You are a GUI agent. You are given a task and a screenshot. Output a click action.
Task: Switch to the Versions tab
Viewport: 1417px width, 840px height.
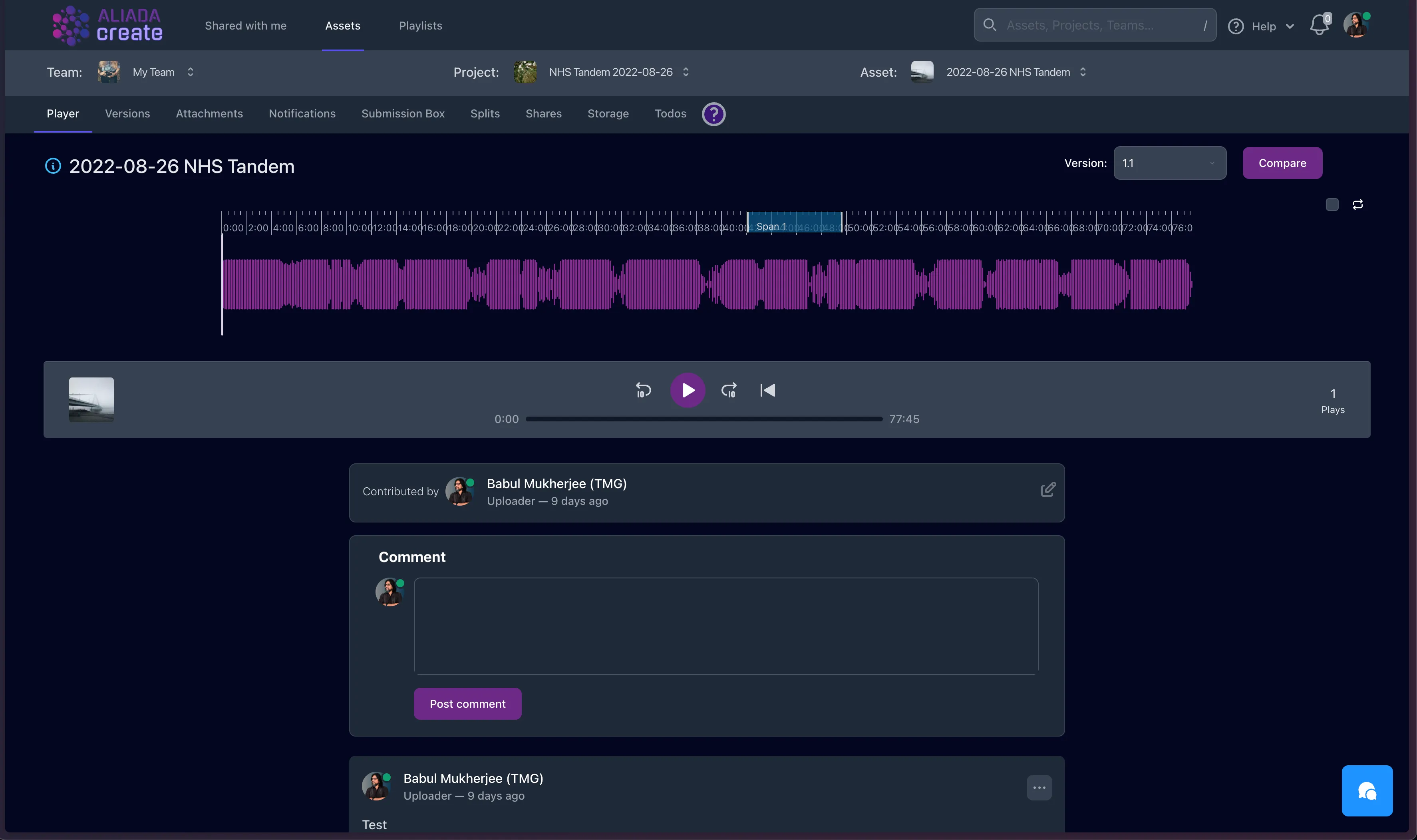pos(127,114)
